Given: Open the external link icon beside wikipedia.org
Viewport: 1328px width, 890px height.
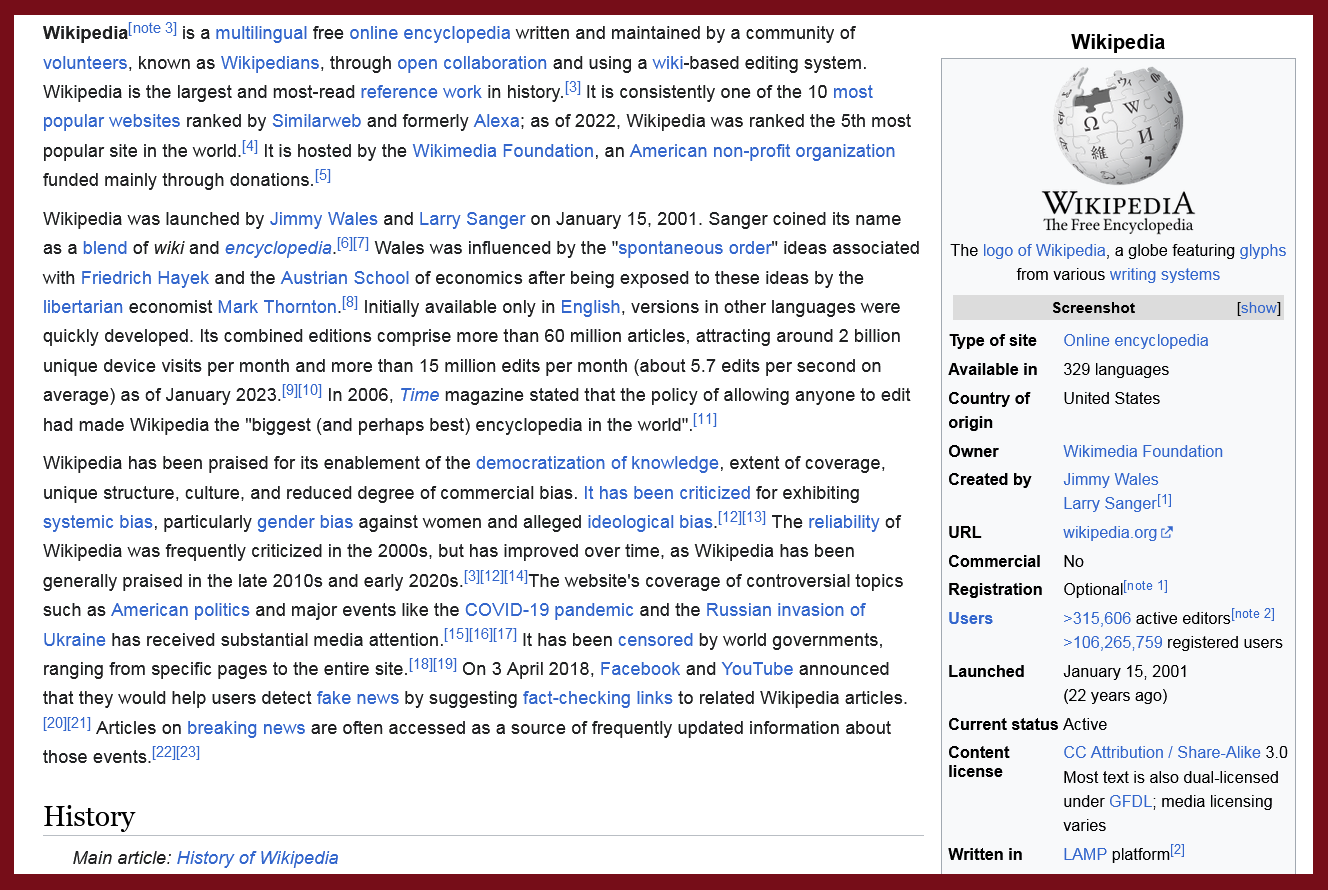Looking at the screenshot, I should coord(1167,533).
